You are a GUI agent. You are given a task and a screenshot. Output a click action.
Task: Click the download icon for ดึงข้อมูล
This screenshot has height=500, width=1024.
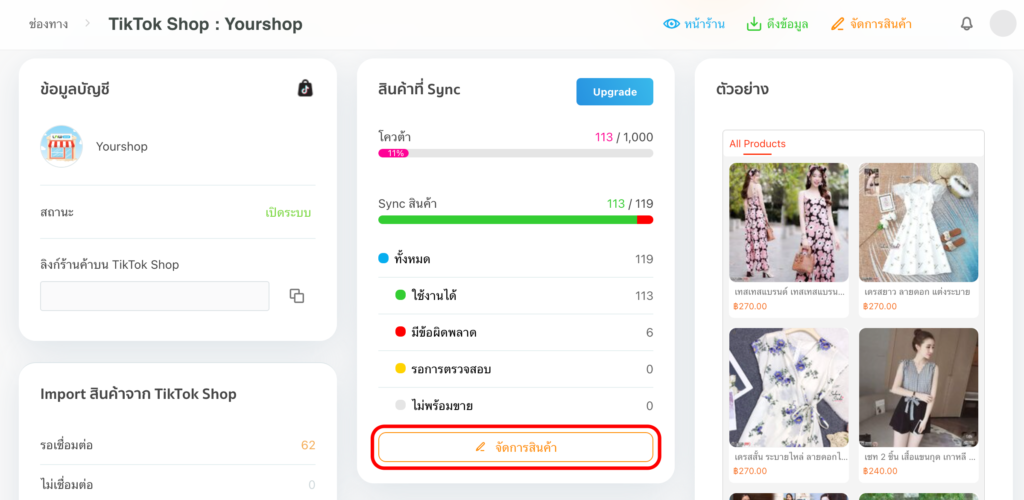tap(754, 24)
